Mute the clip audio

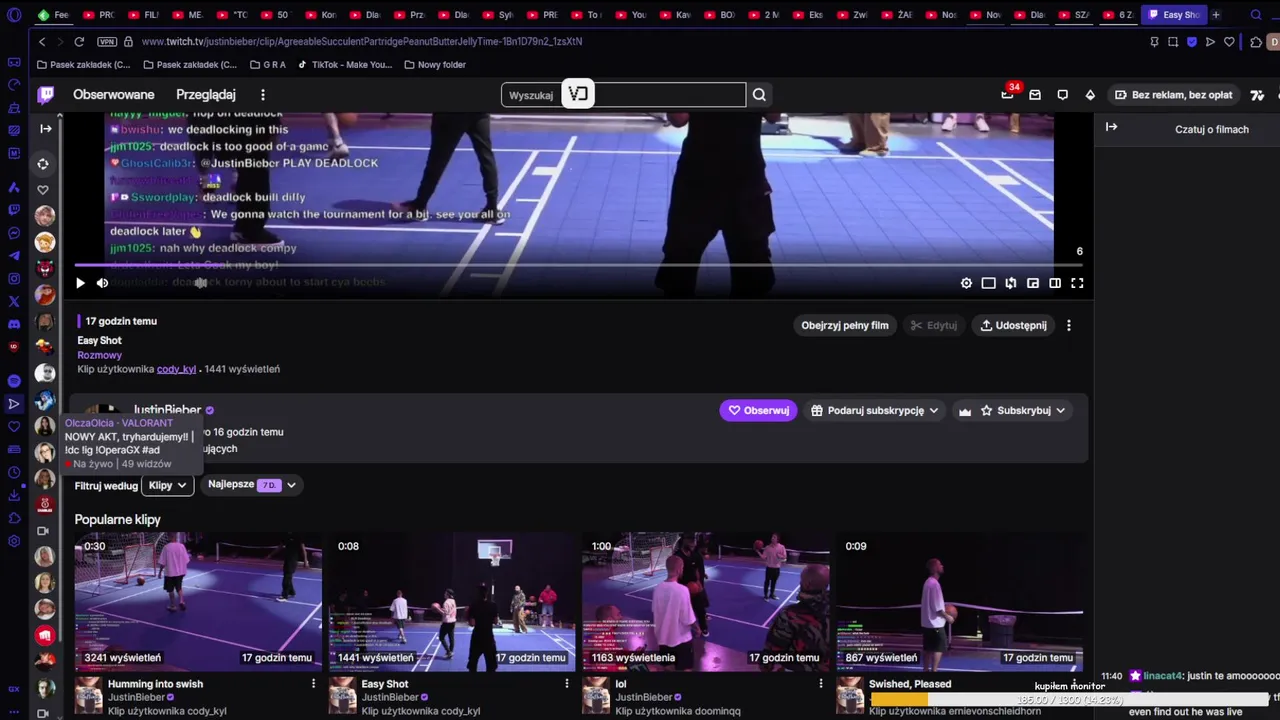pyautogui.click(x=102, y=283)
